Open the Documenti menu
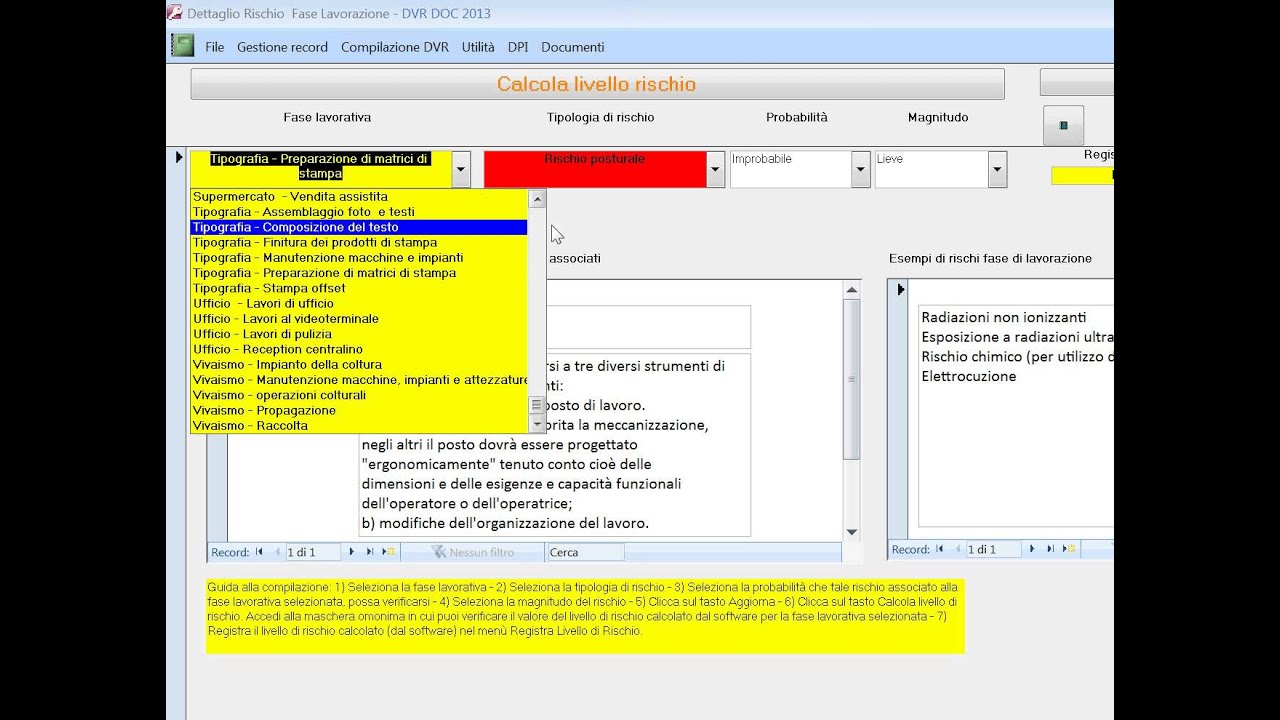This screenshot has width=1280, height=720. pyautogui.click(x=573, y=47)
